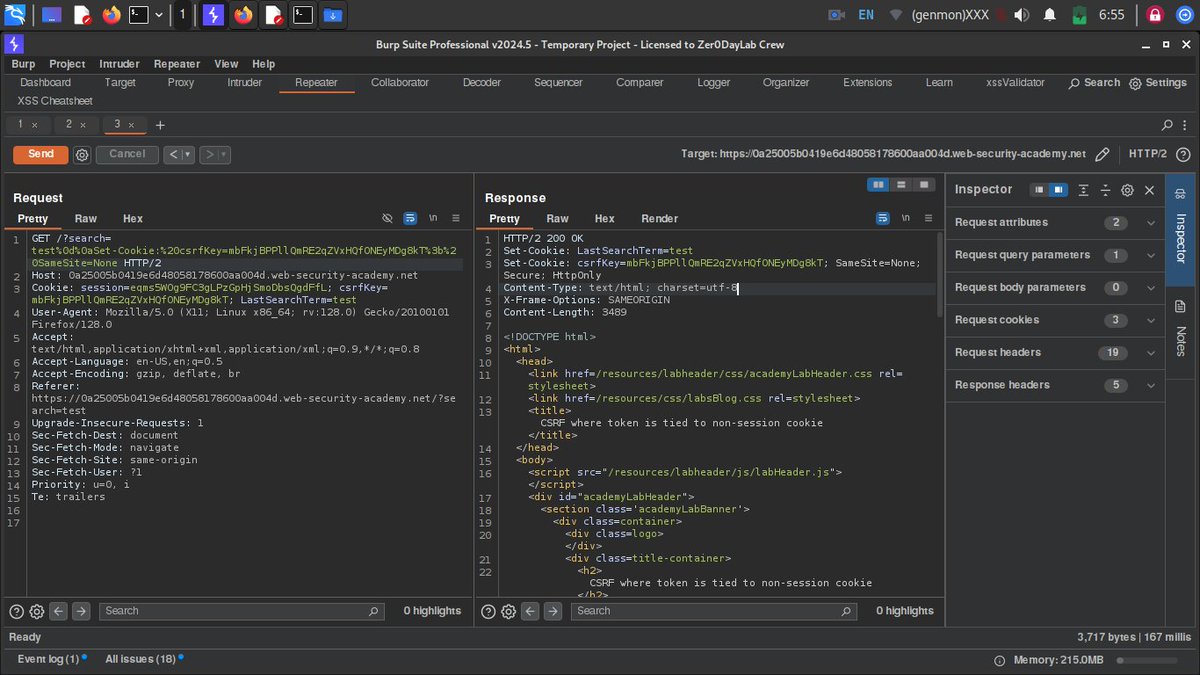The width and height of the screenshot is (1200, 675).
Task: Open Burp Settings
Action: tap(1158, 83)
